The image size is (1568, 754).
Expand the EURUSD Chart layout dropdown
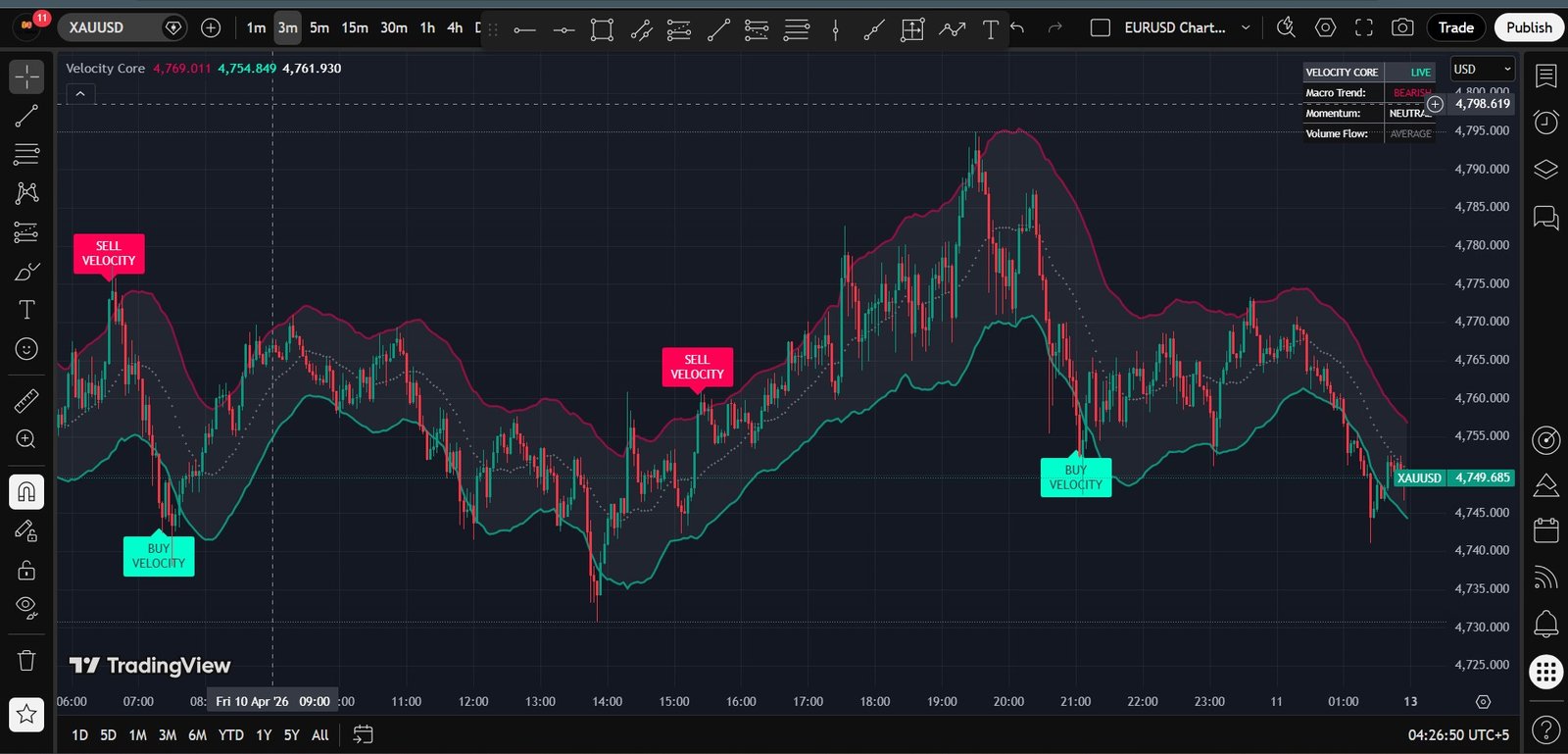coord(1246,27)
